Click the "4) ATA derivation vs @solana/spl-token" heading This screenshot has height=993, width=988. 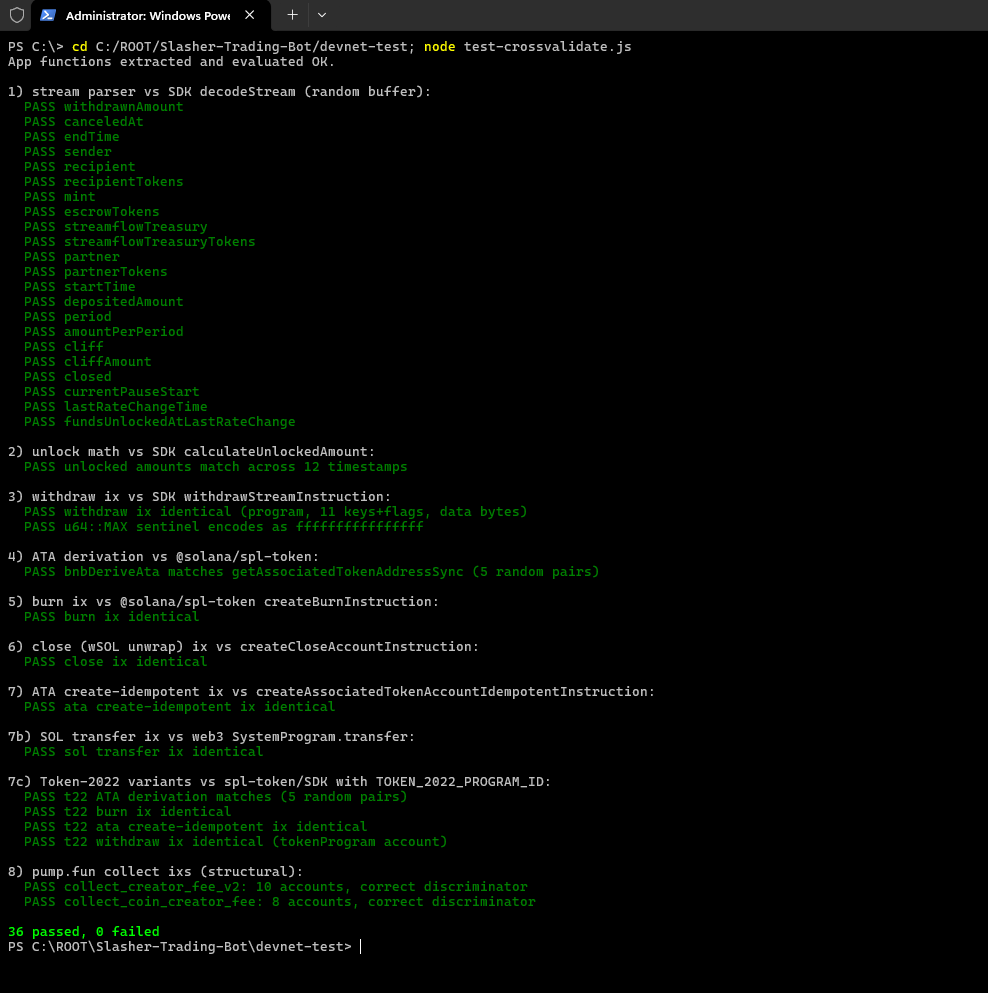[x=163, y=556]
